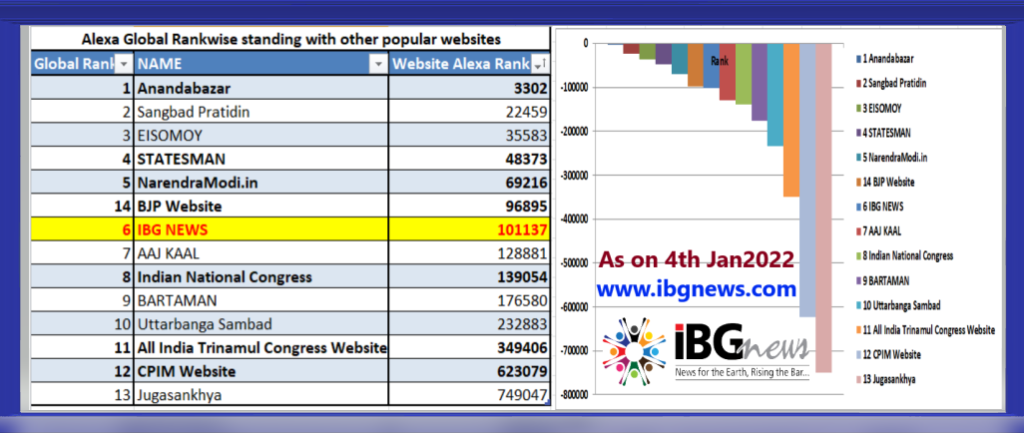The width and height of the screenshot is (1024, 433).
Task: Click global rank number 14 cell
Action: pos(82,206)
